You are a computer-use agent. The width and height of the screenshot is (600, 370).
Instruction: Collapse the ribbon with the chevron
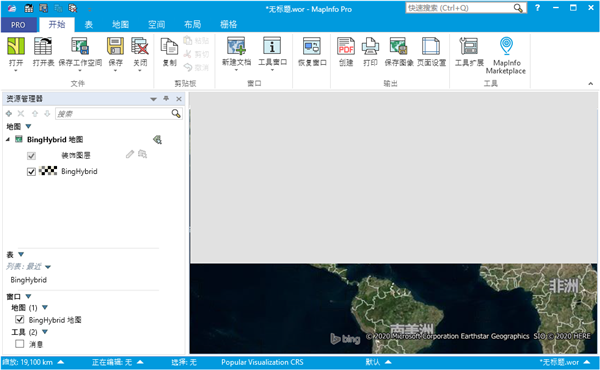[590, 83]
